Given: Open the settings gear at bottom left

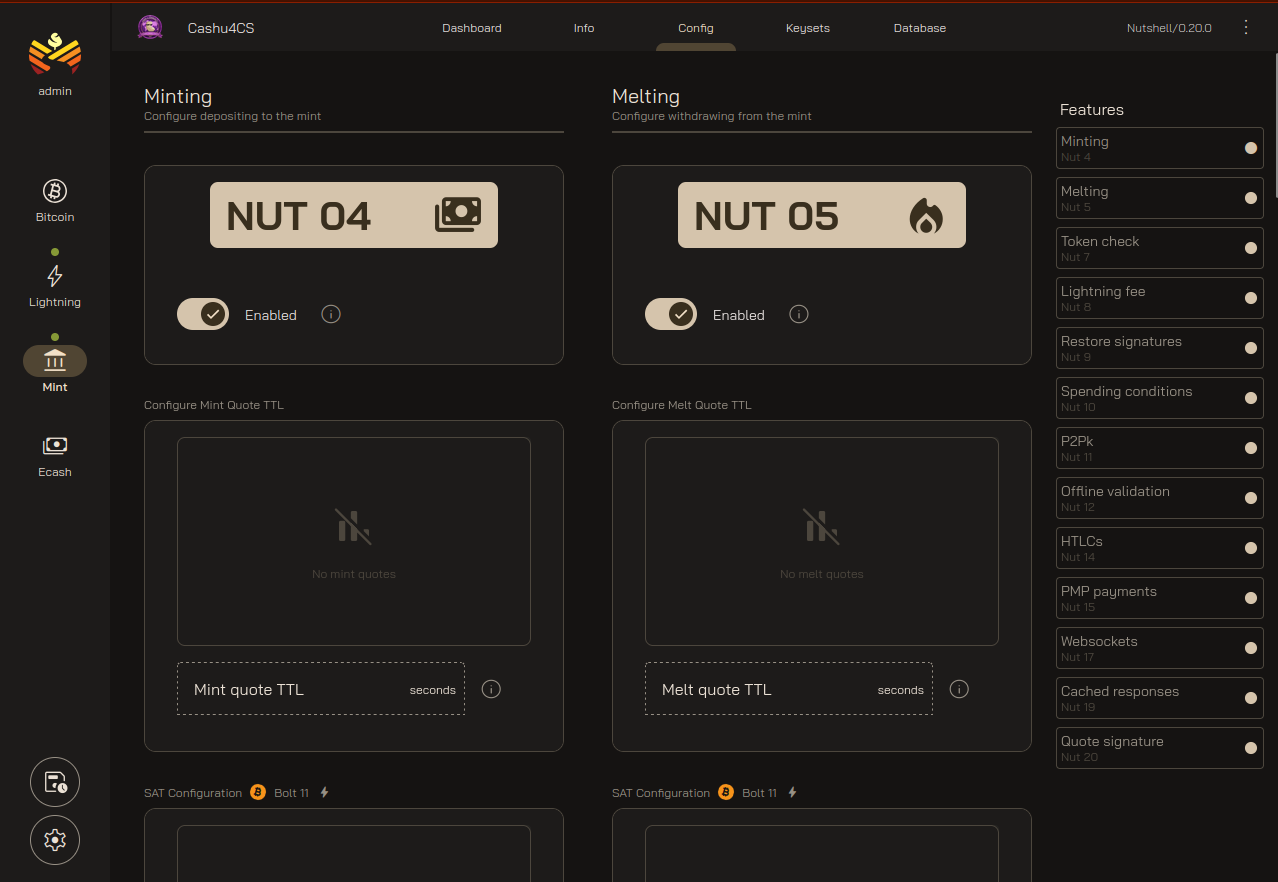Looking at the screenshot, I should pyautogui.click(x=54, y=840).
